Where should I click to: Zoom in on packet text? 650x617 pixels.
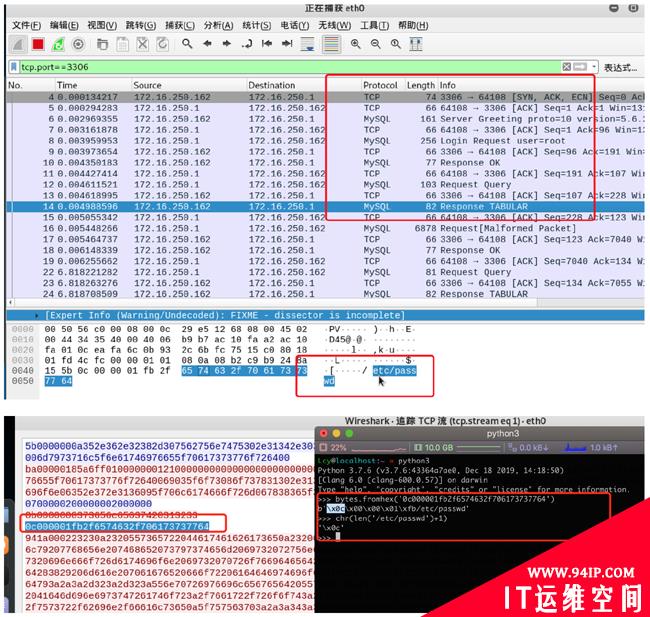coord(355,44)
